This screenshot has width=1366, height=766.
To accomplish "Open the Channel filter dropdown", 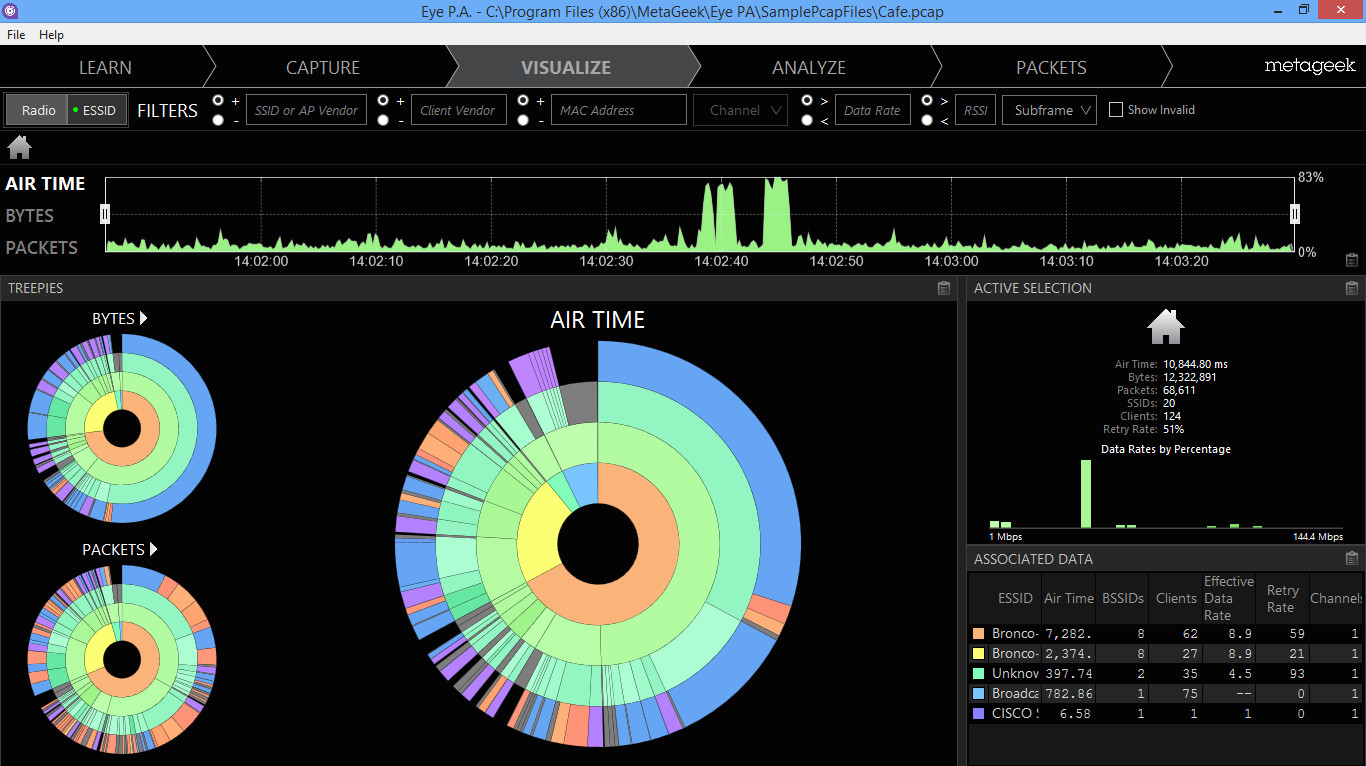I will point(740,110).
